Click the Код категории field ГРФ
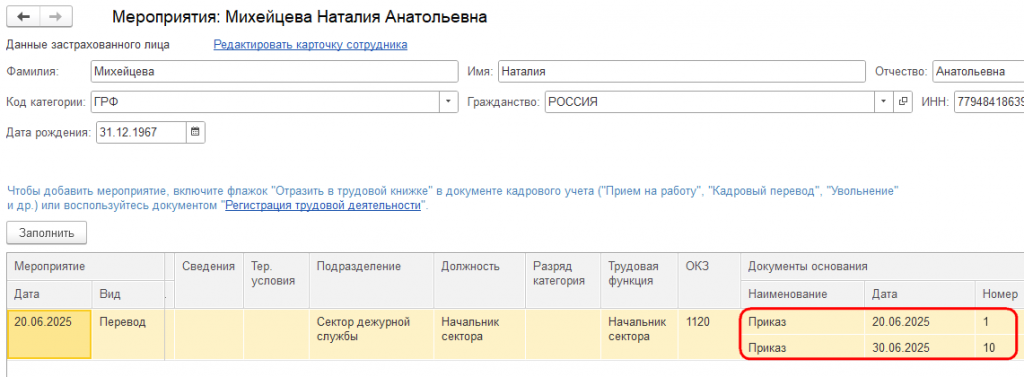Image resolution: width=1024 pixels, height=377 pixels. 265,102
